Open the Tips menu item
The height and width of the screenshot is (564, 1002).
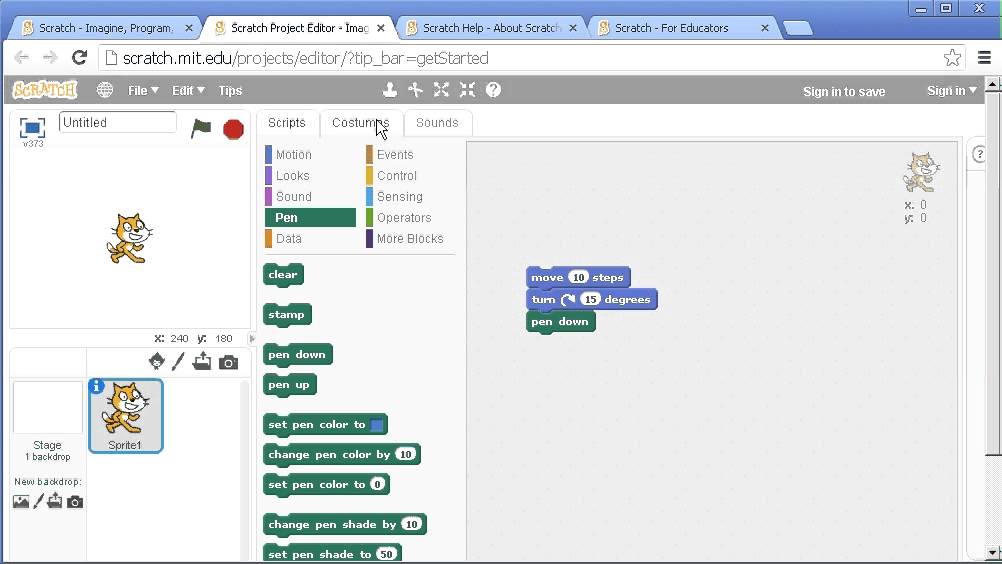click(x=230, y=91)
